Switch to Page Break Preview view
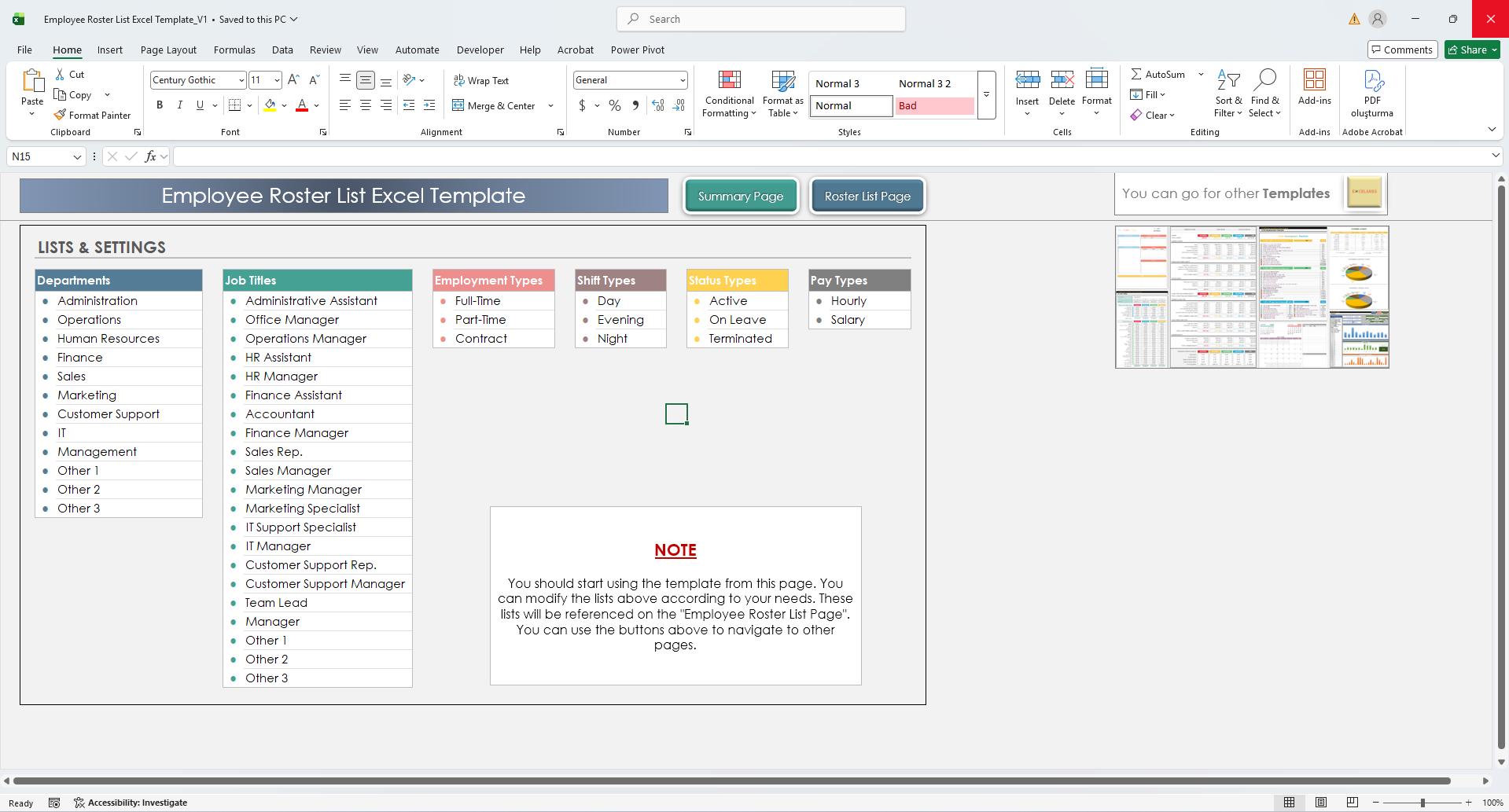This screenshot has width=1509, height=812. click(x=1352, y=803)
